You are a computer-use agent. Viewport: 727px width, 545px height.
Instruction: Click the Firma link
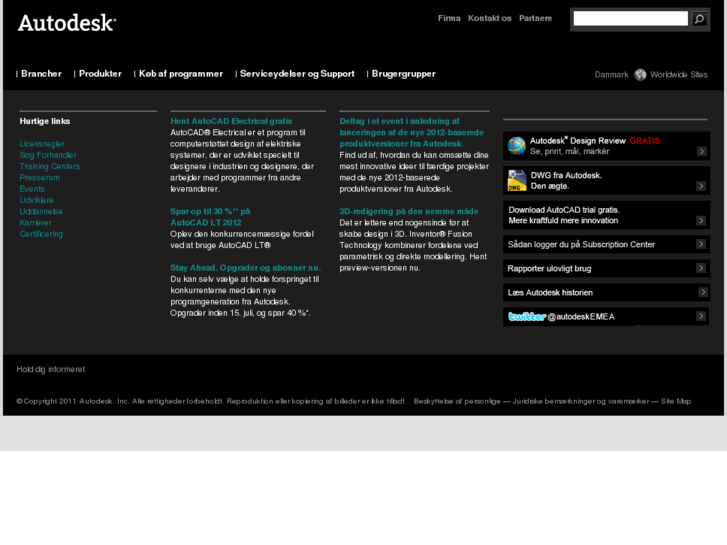449,18
